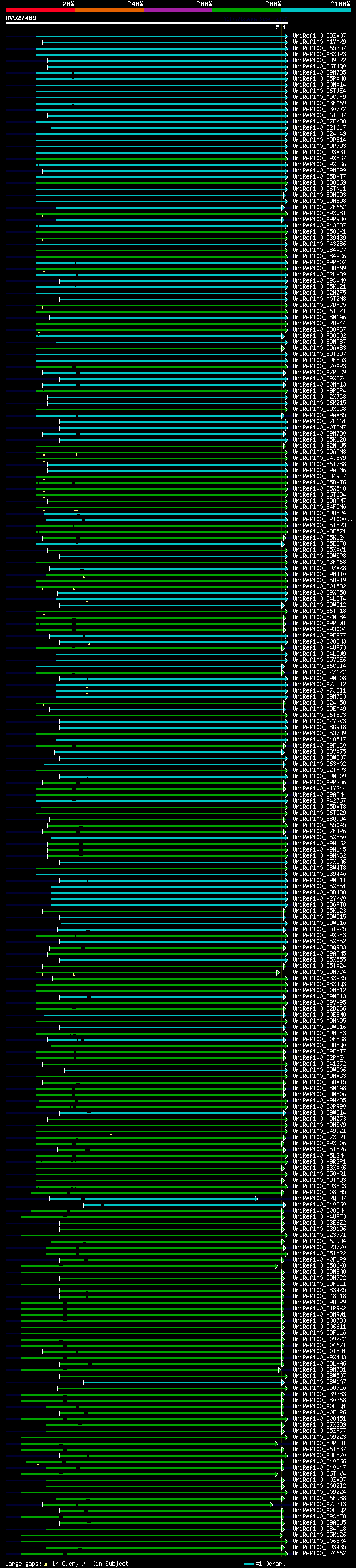Select the UniRef100_O24662 label
Image resolution: width=356 pixels, height=1568 pixels.
(x=319, y=1554)
